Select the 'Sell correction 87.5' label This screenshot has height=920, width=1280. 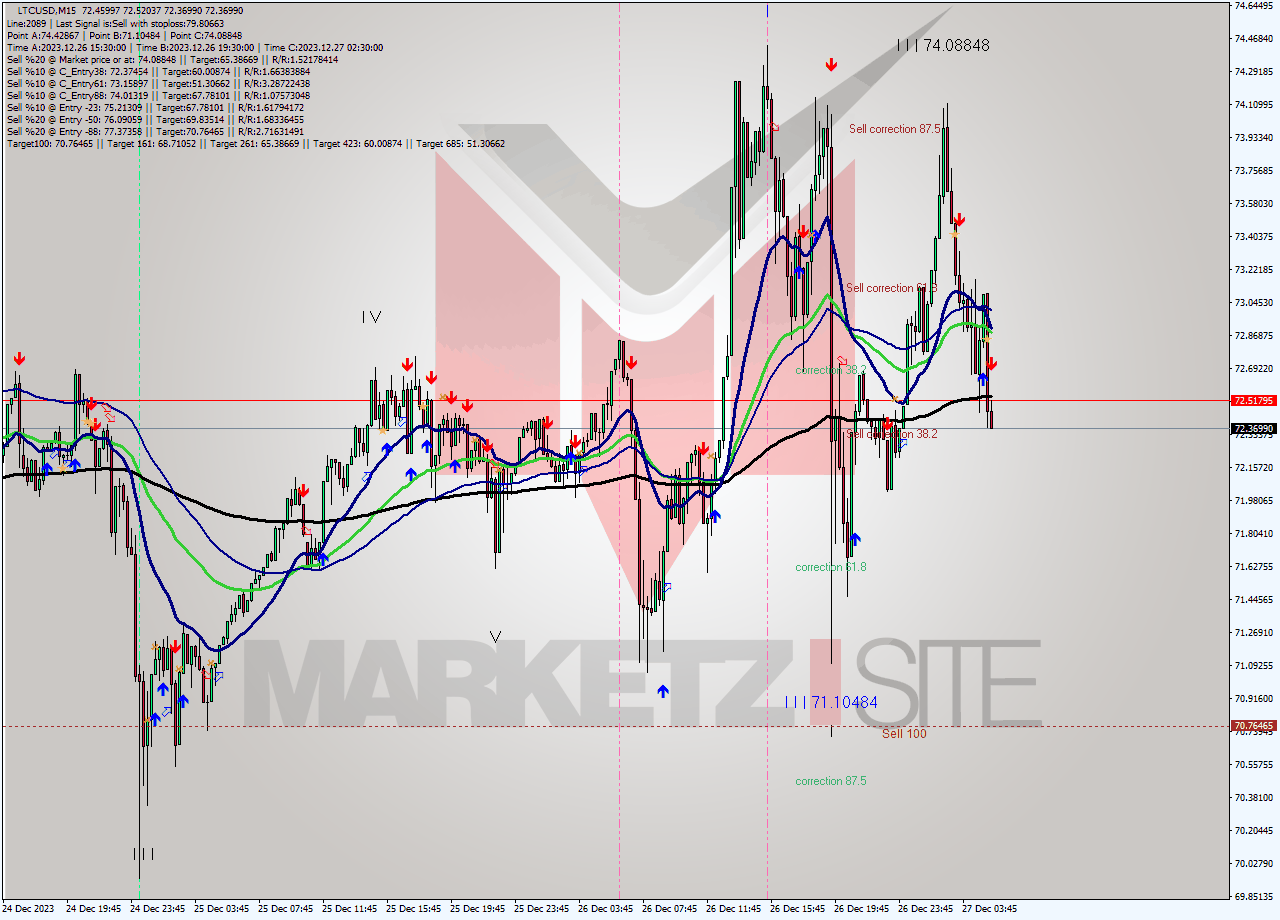(894, 129)
